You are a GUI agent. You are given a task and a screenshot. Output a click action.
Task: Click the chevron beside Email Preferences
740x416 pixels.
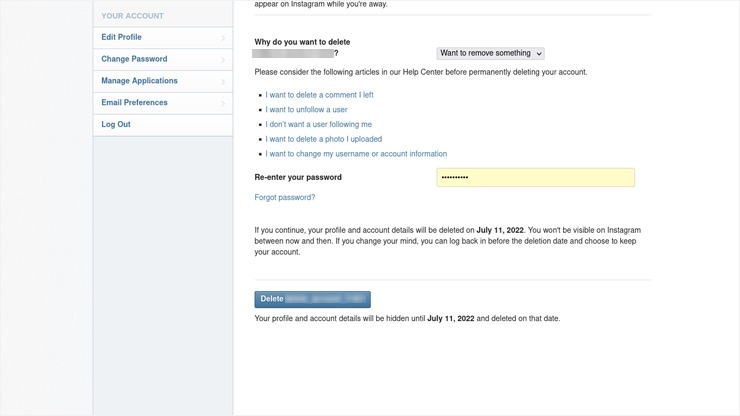click(x=223, y=103)
